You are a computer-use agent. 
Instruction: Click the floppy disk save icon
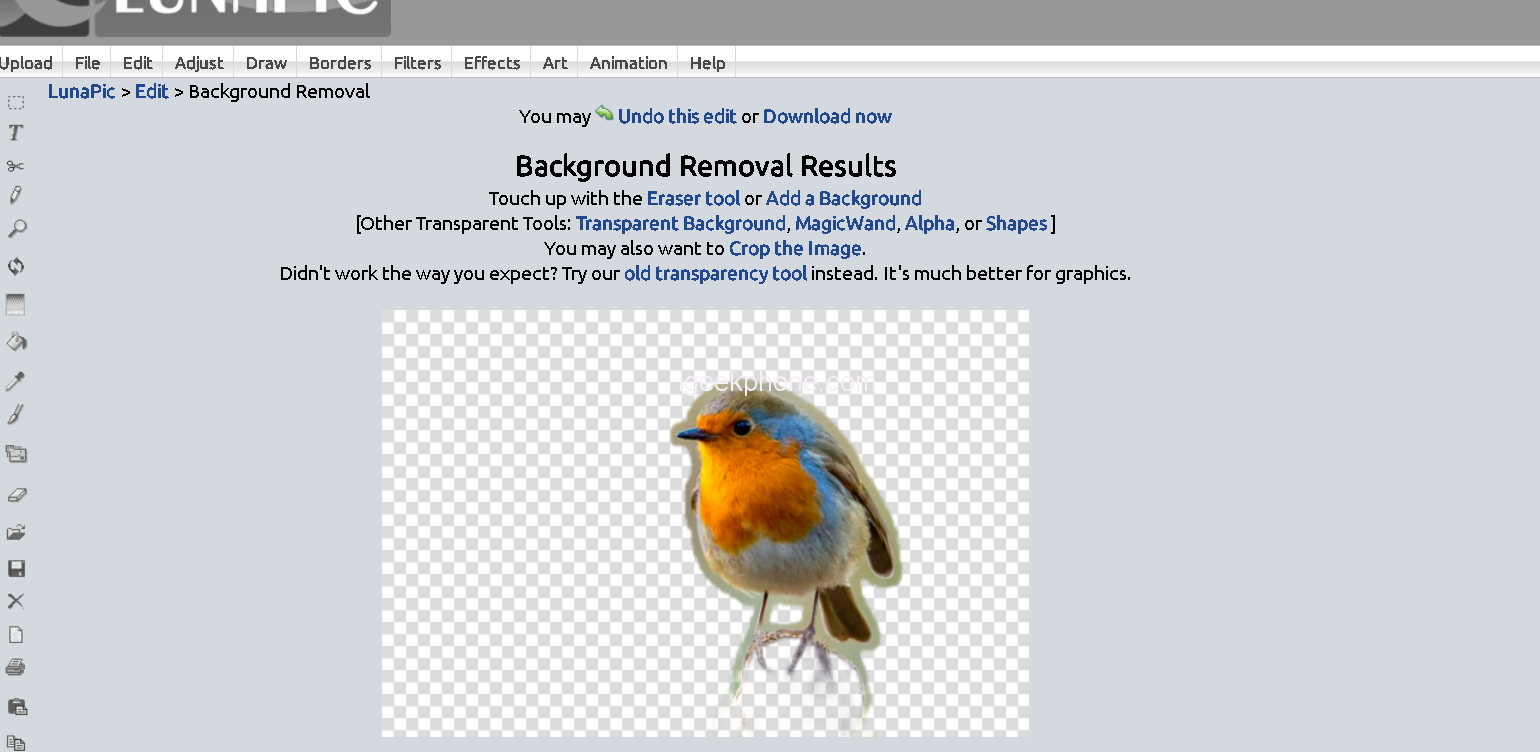(16, 569)
